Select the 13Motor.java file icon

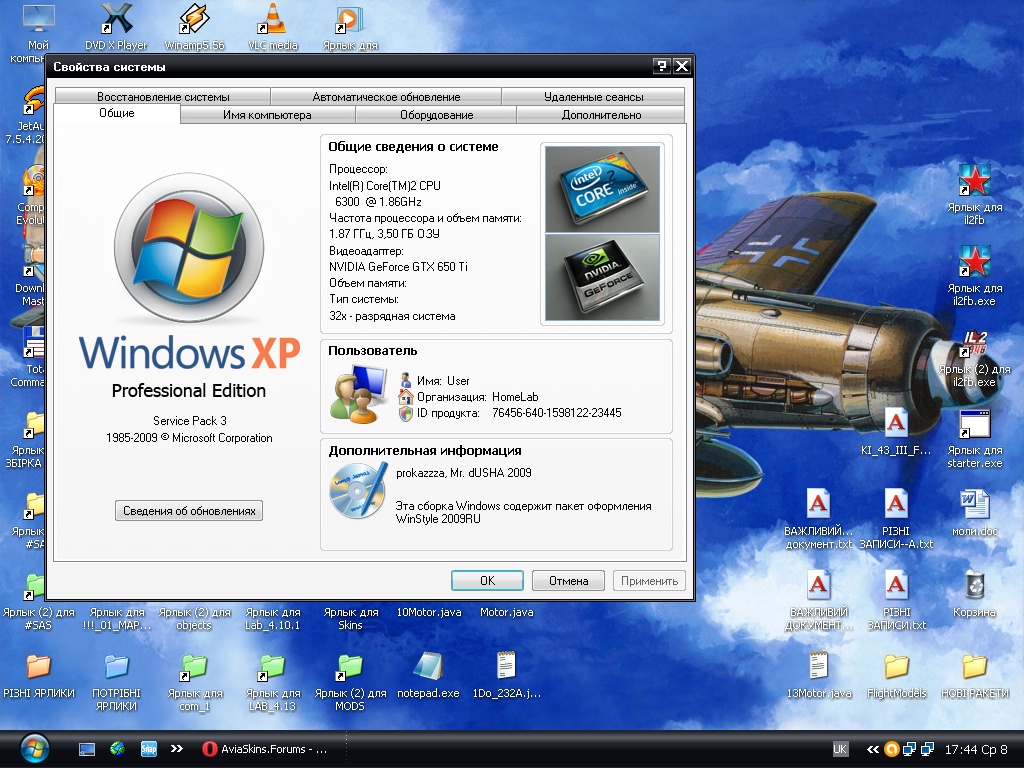click(x=818, y=667)
